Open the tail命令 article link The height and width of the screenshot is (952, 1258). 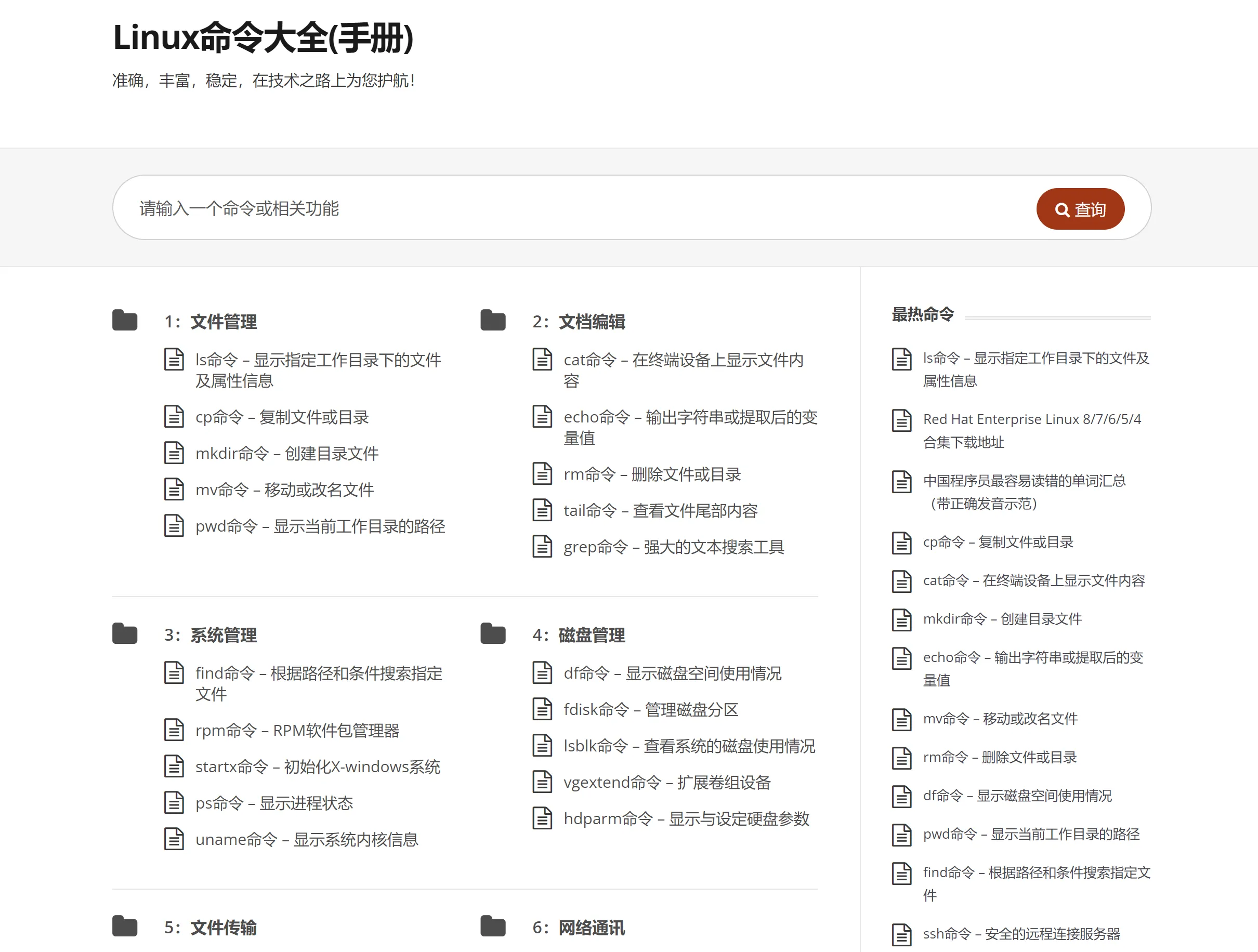point(660,510)
